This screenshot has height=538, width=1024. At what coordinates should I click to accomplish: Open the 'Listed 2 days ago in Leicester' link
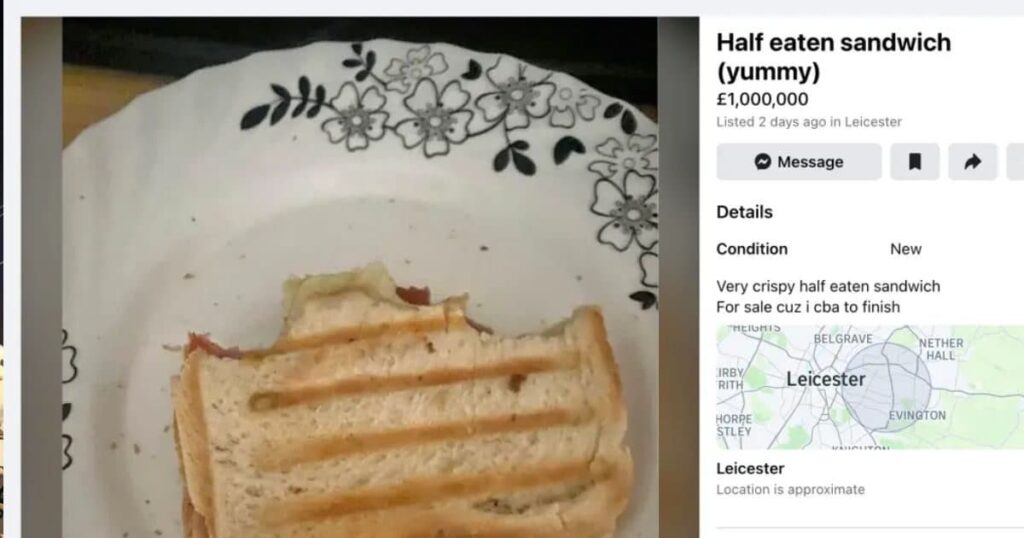pos(808,122)
